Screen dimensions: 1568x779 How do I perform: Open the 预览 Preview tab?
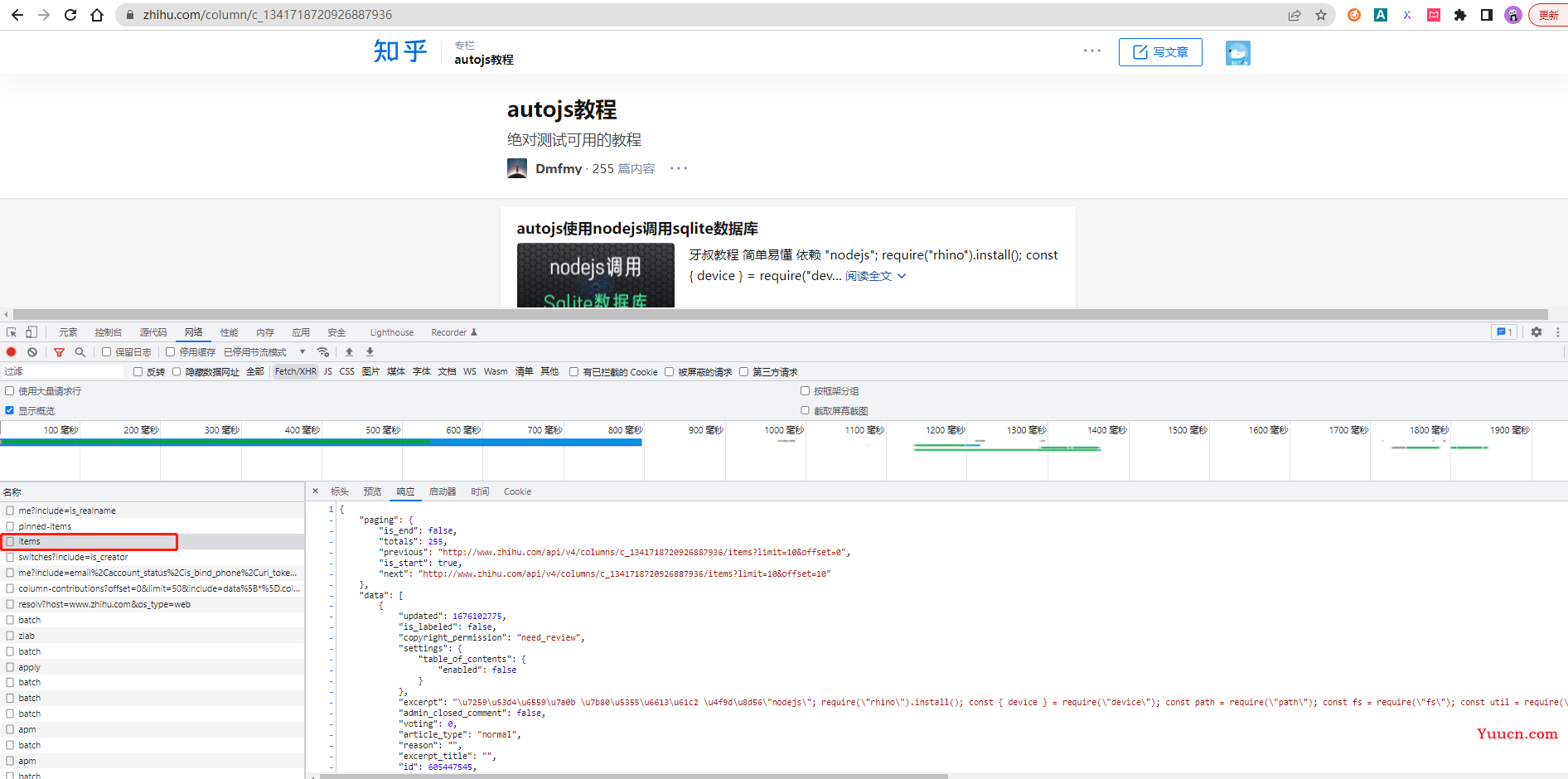pyautogui.click(x=372, y=491)
